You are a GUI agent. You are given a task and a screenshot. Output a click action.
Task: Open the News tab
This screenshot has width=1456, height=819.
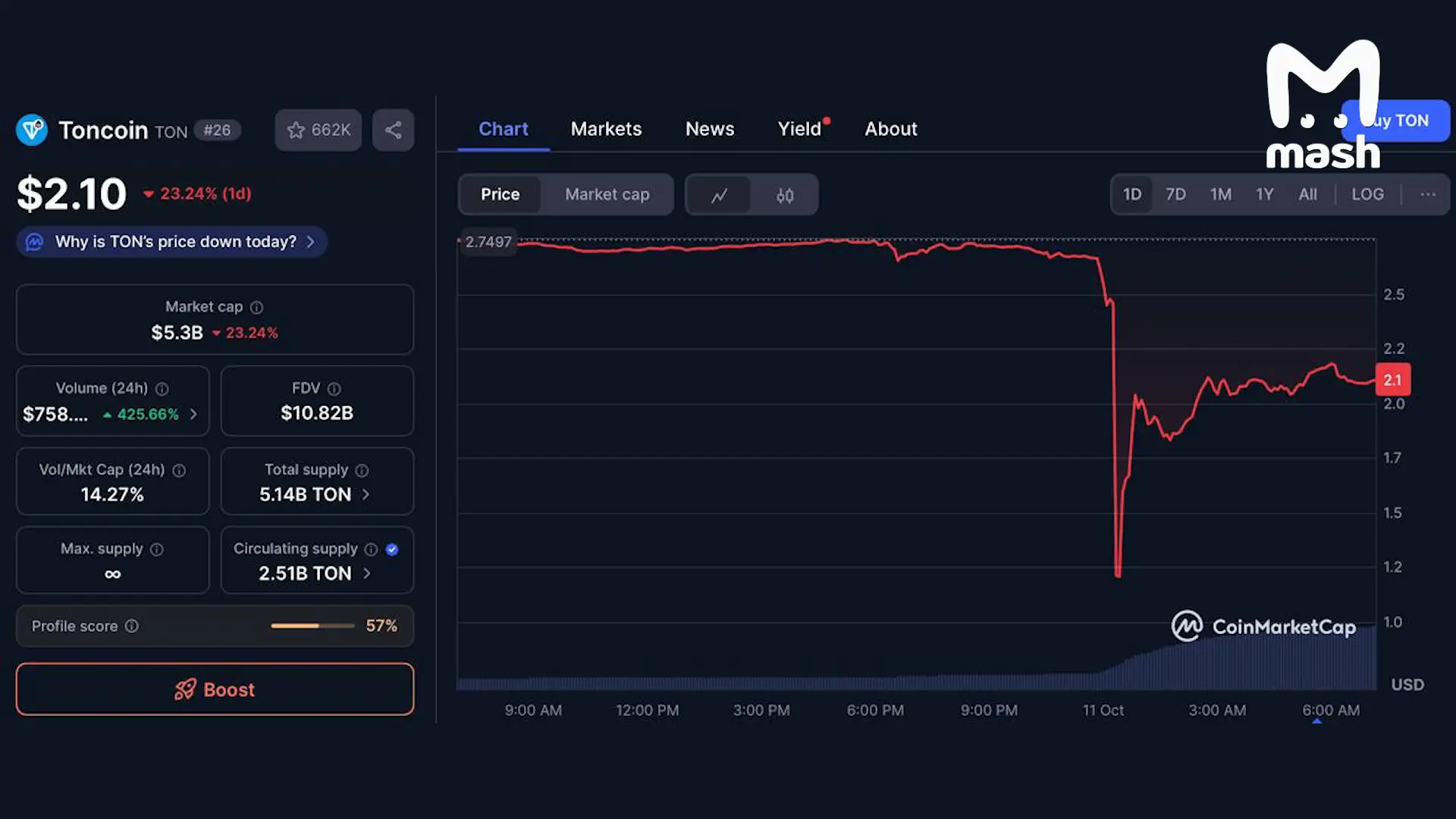click(709, 129)
